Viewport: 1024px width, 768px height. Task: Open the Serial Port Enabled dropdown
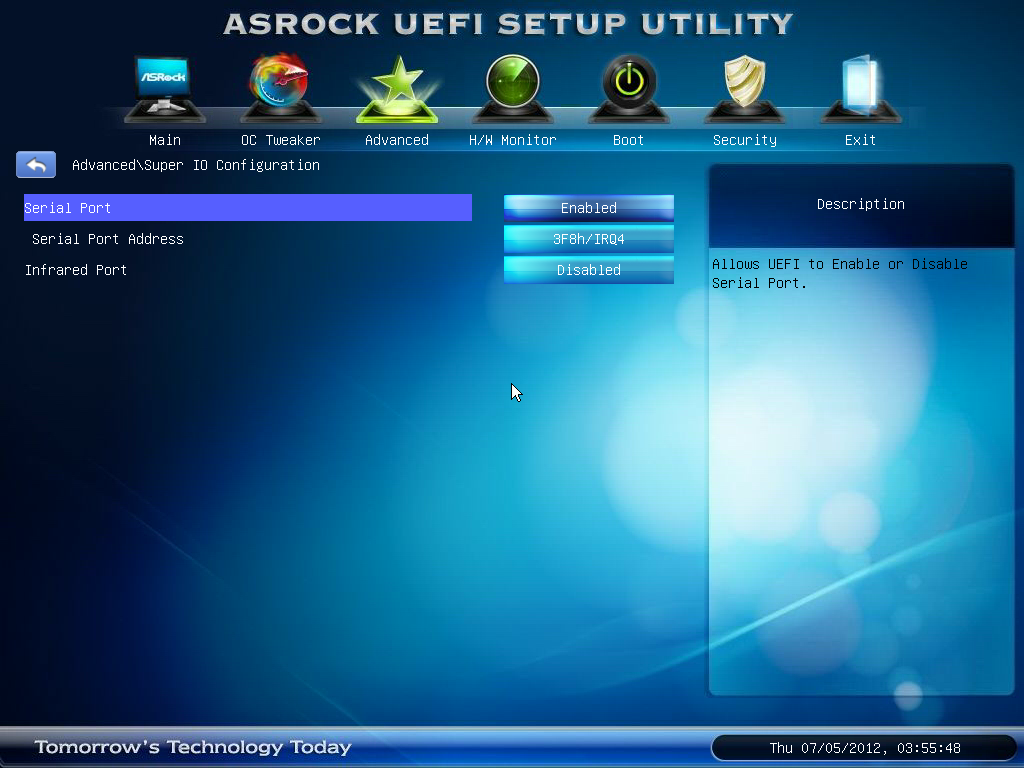[x=588, y=208]
